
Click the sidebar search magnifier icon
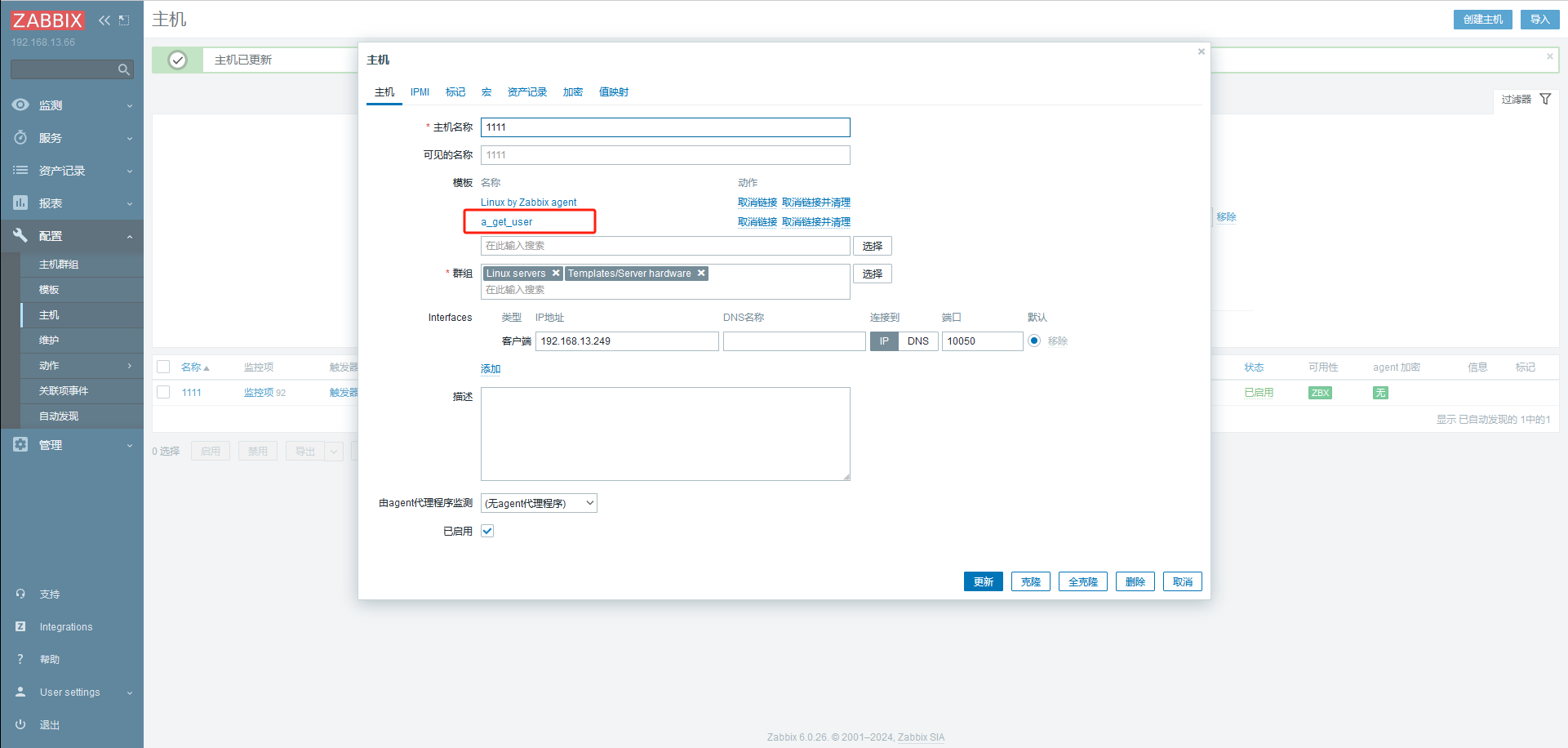point(123,70)
